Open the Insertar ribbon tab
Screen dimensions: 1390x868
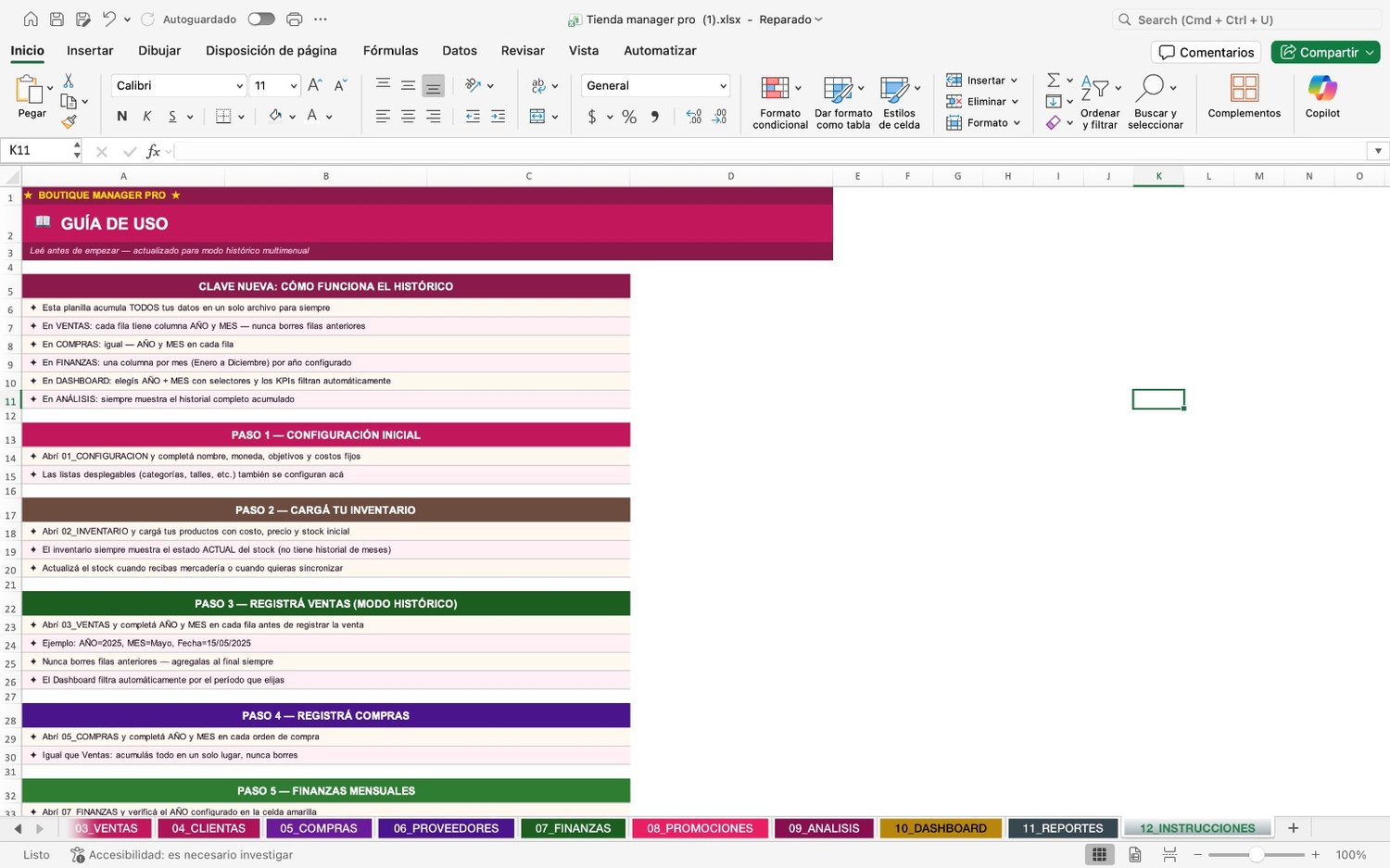click(x=90, y=51)
